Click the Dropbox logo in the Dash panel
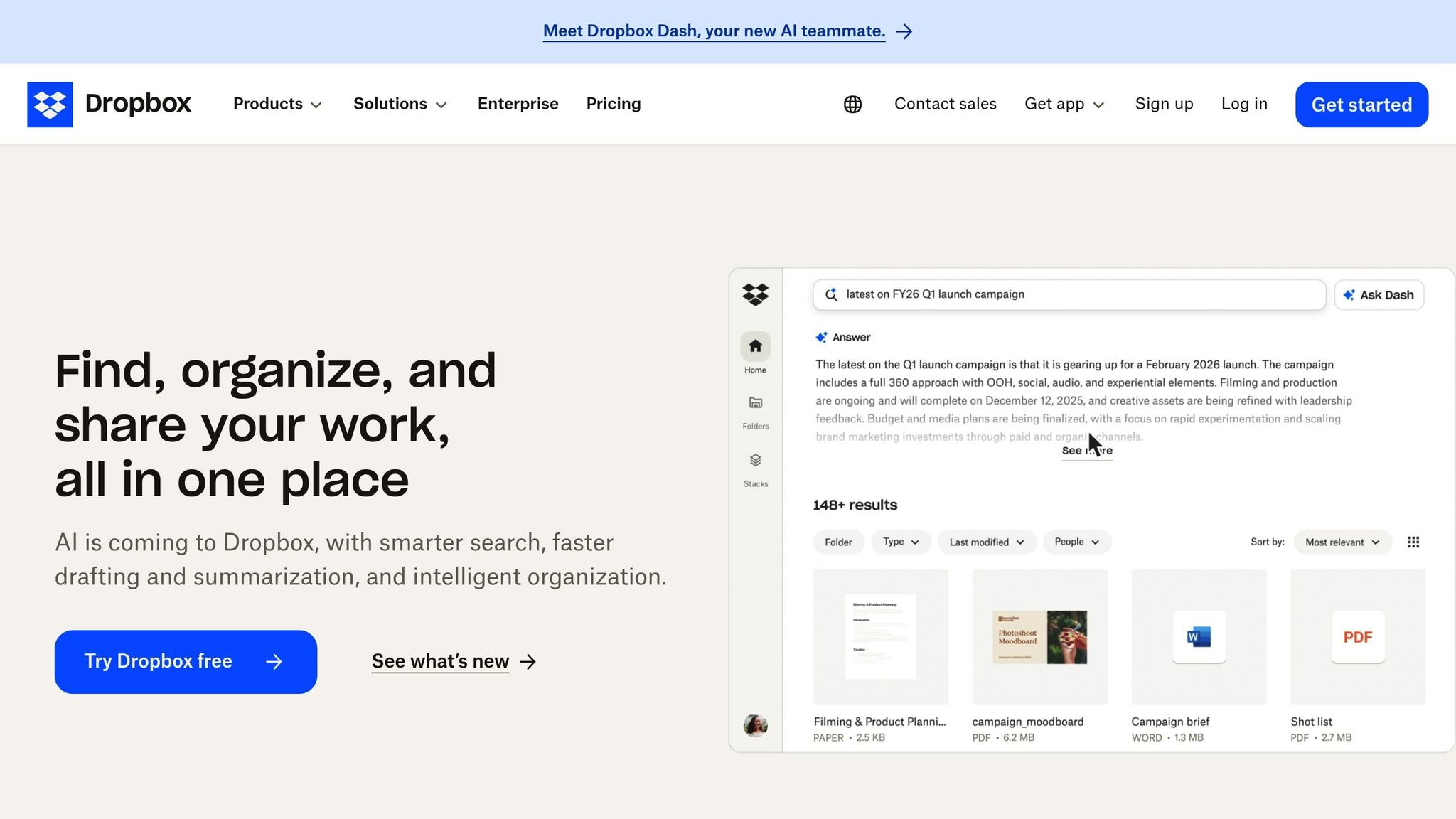The image size is (1456, 819). [755, 295]
